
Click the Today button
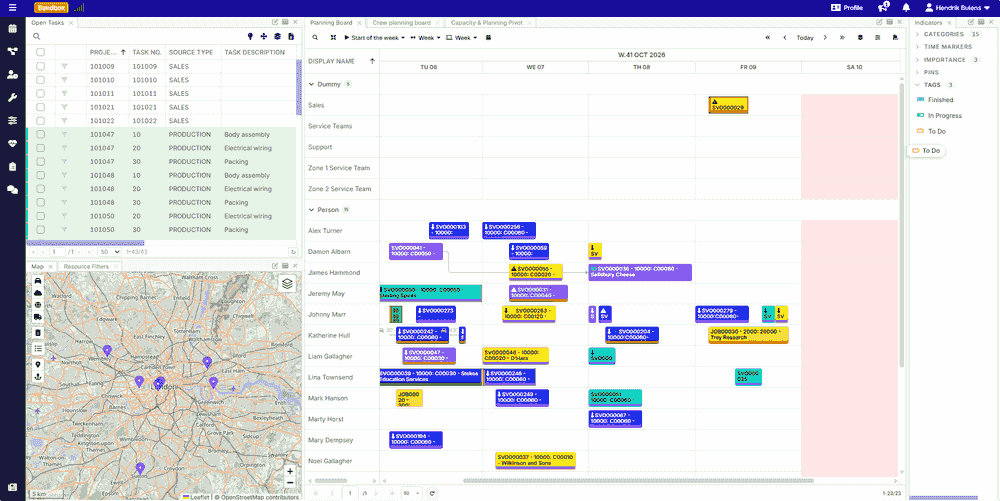(x=805, y=38)
